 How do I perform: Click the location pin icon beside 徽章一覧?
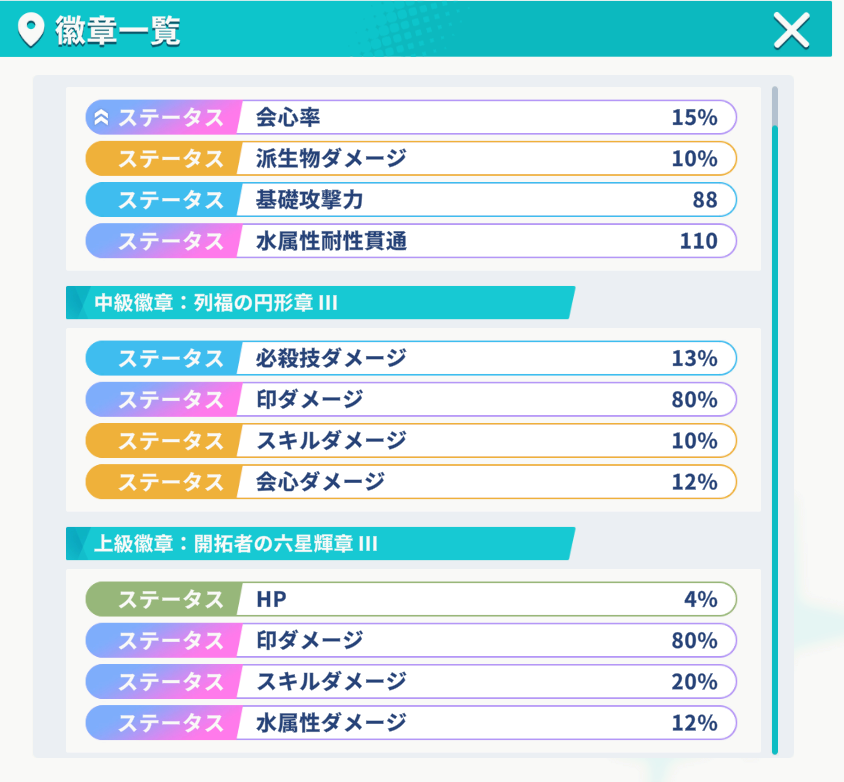coord(31,30)
